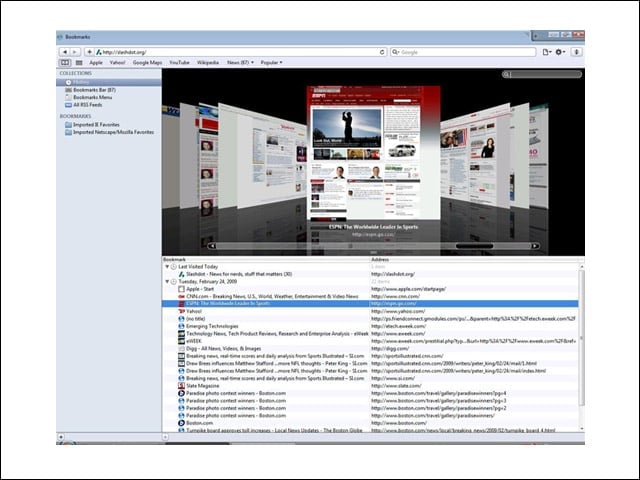The width and height of the screenshot is (640, 480).
Task: Select the ESPN: The Worldwide Leader row
Action: 370,304
